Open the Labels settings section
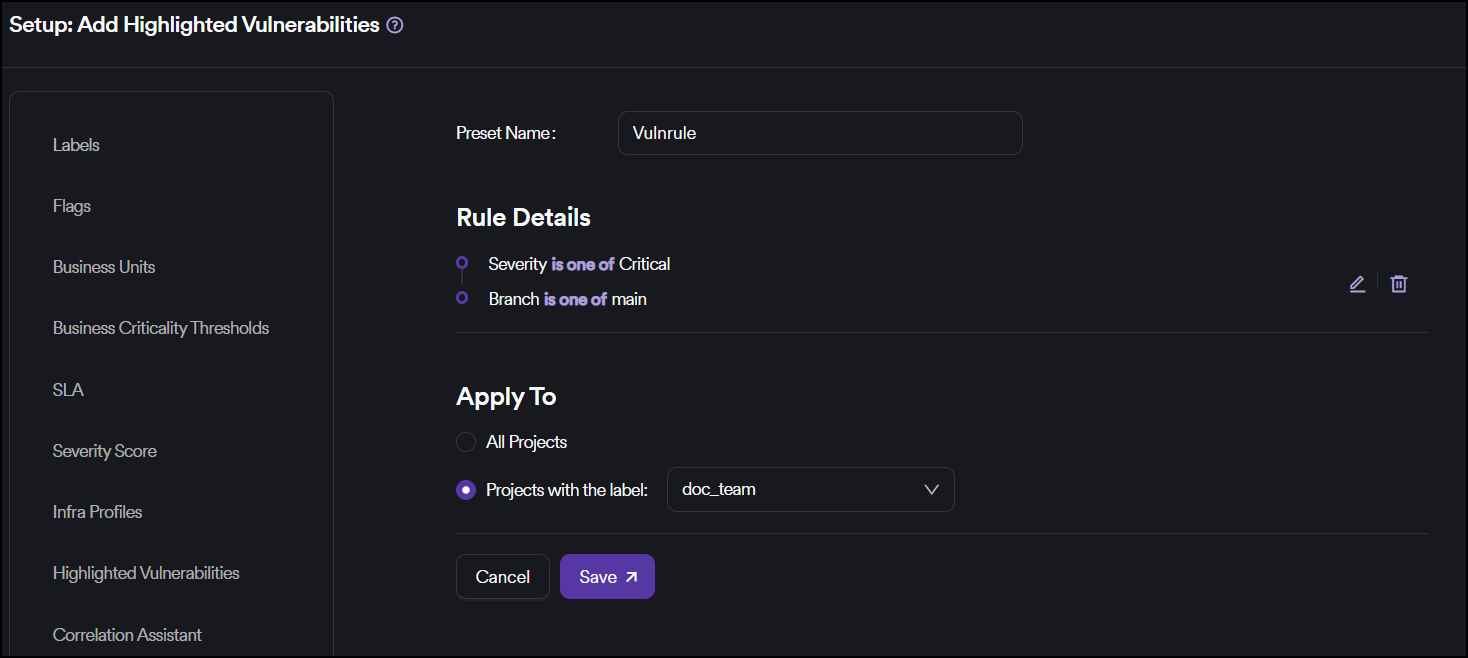 coord(76,145)
